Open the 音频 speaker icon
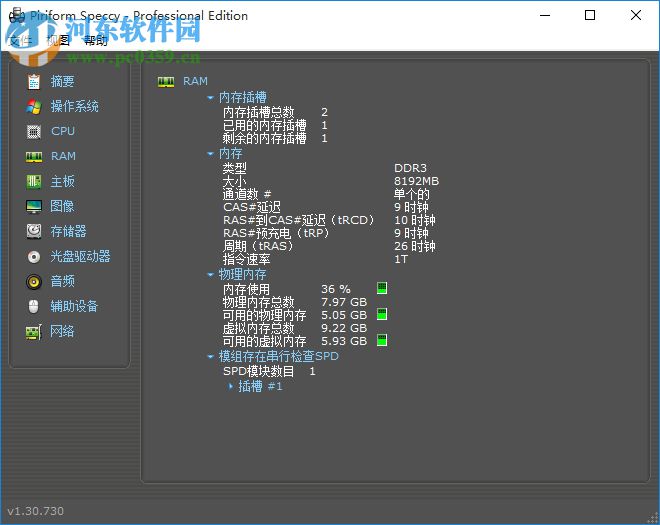Screen dimensions: 660x525 point(34,282)
